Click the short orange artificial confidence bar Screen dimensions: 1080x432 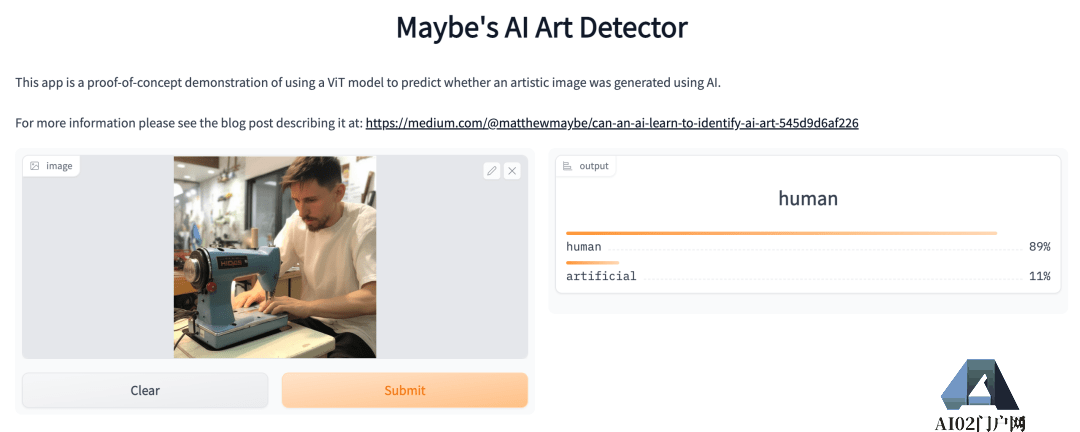pos(592,263)
